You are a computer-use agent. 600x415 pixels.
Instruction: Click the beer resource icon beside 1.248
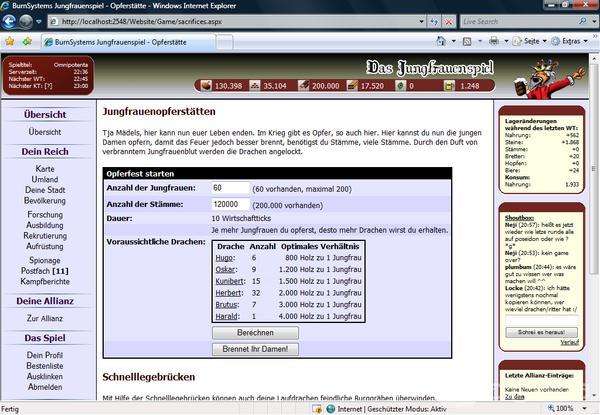(x=449, y=85)
